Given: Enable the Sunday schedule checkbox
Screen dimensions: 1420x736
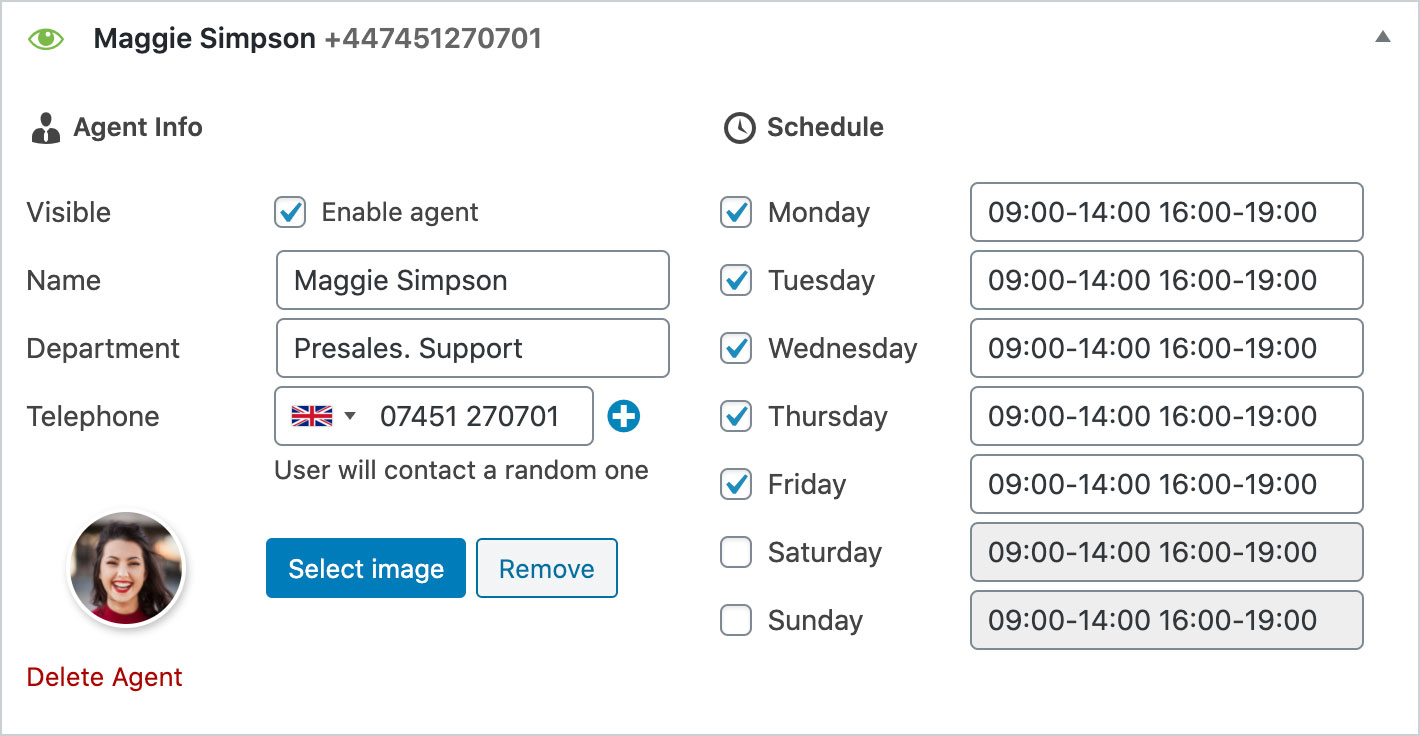Looking at the screenshot, I should tap(736, 620).
